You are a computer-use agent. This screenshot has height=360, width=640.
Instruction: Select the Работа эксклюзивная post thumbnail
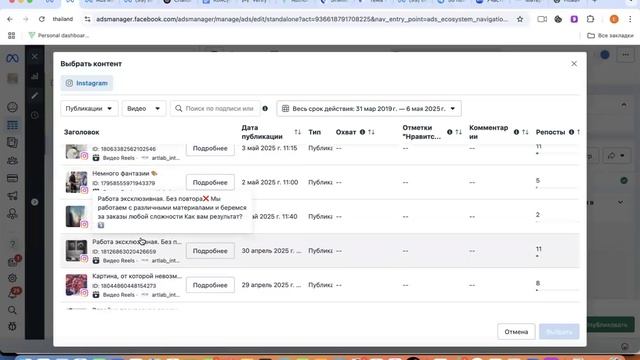click(76, 251)
